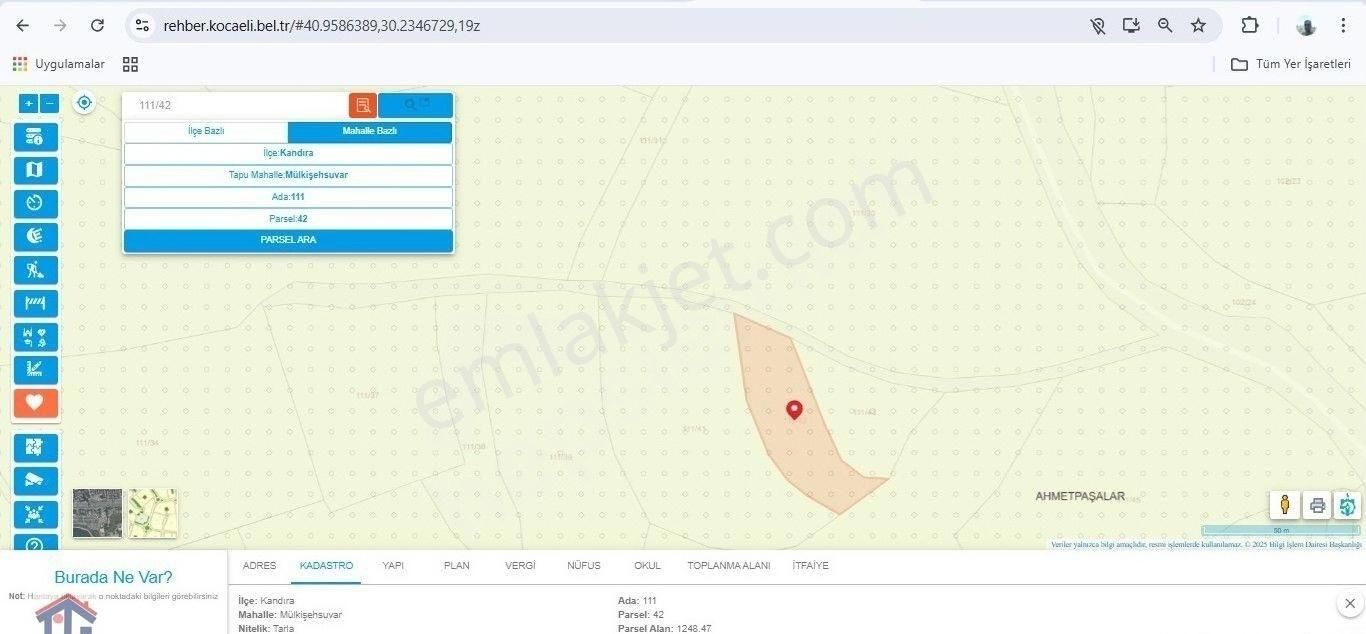Open the road barrier tool
Viewport: 1366px width, 634px height.
[36, 303]
